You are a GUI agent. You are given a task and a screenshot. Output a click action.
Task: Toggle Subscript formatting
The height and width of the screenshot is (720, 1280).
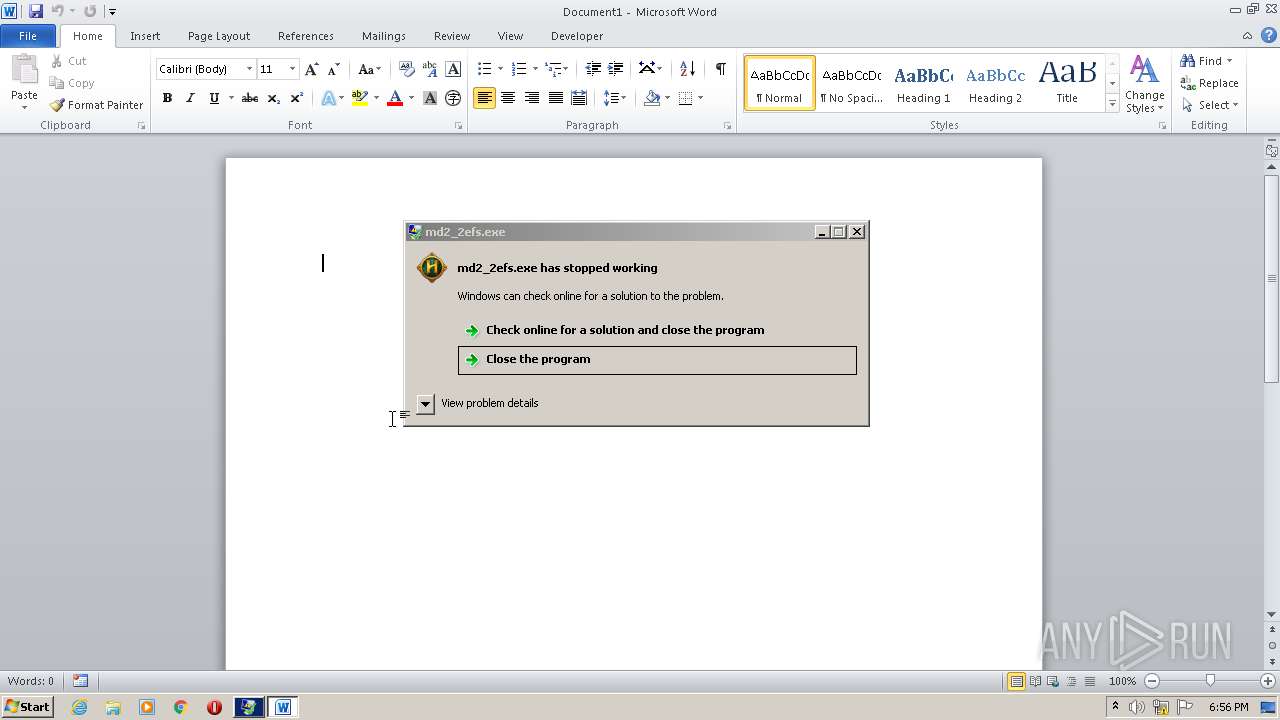[274, 98]
